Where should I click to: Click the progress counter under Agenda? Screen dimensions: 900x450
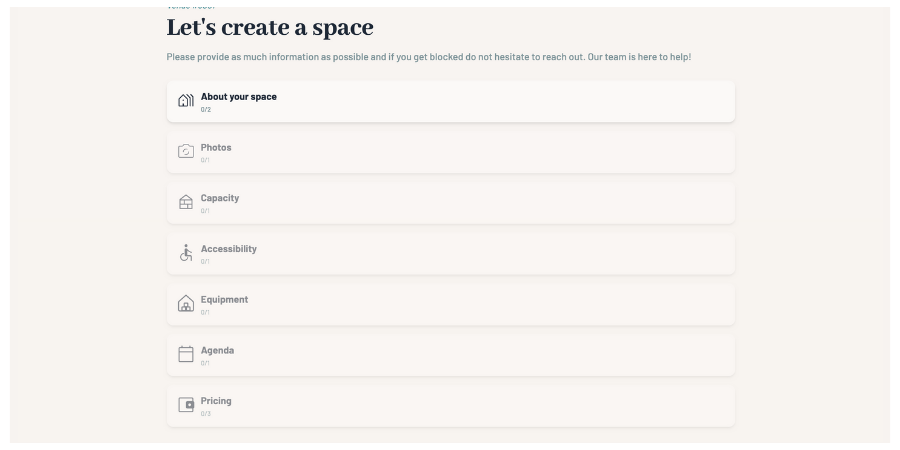(x=205, y=363)
